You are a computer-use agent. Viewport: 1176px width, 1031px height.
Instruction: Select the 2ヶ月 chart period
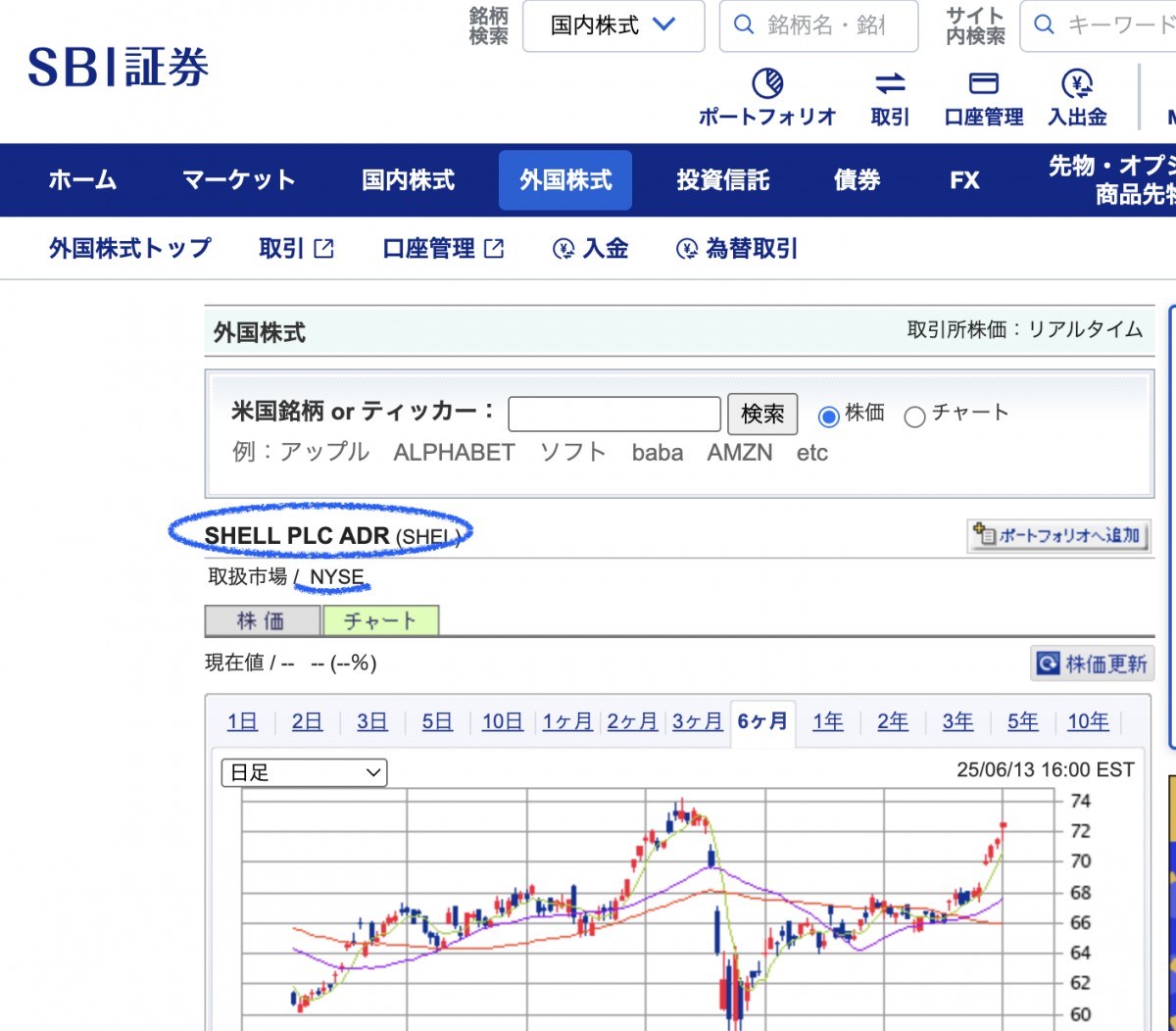[632, 722]
